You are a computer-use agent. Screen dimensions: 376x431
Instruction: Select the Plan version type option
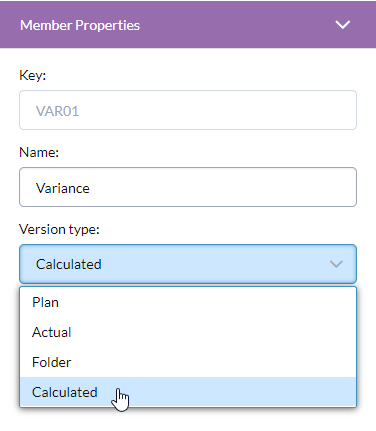tap(188, 302)
